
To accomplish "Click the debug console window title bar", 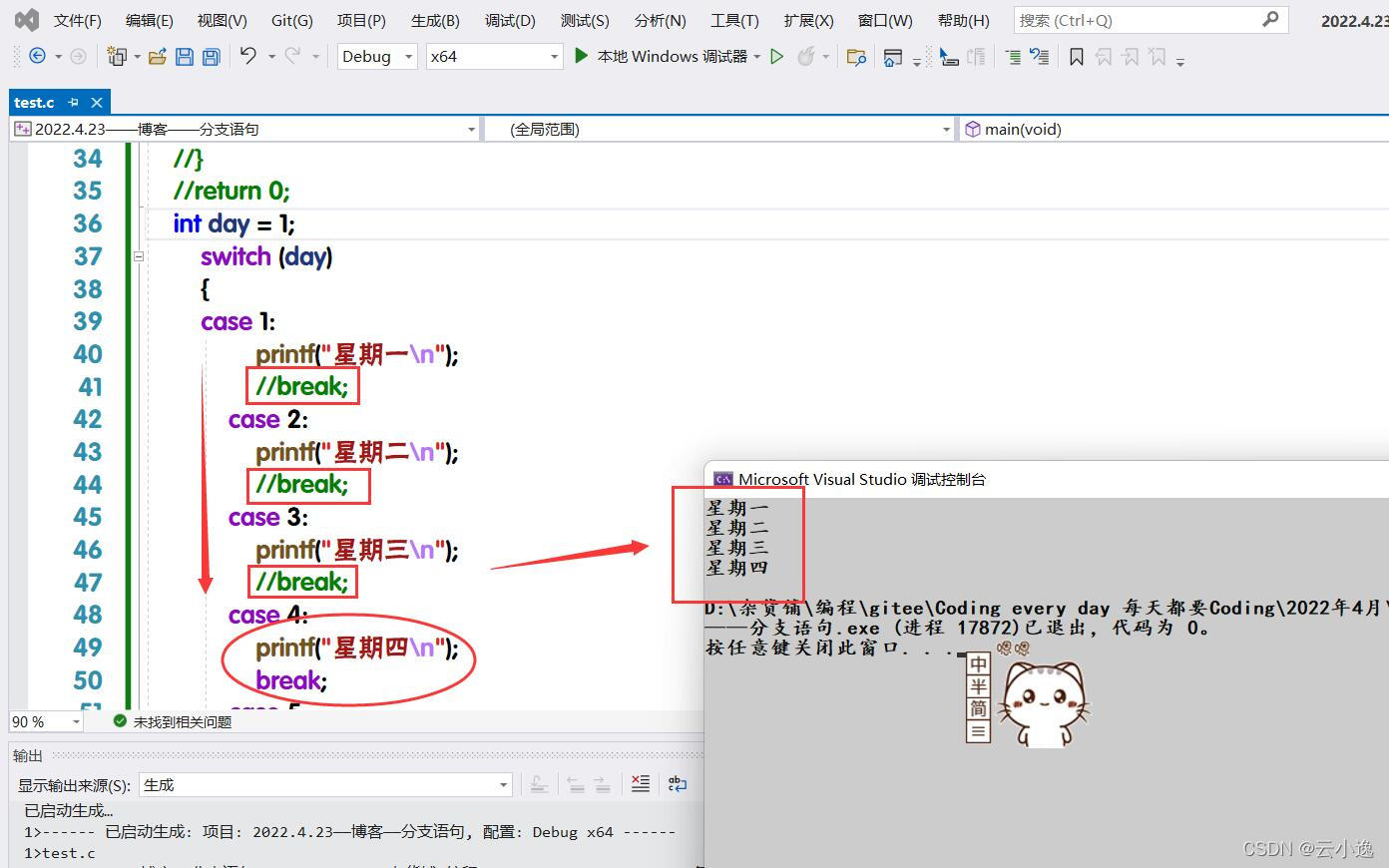I will [1047, 479].
